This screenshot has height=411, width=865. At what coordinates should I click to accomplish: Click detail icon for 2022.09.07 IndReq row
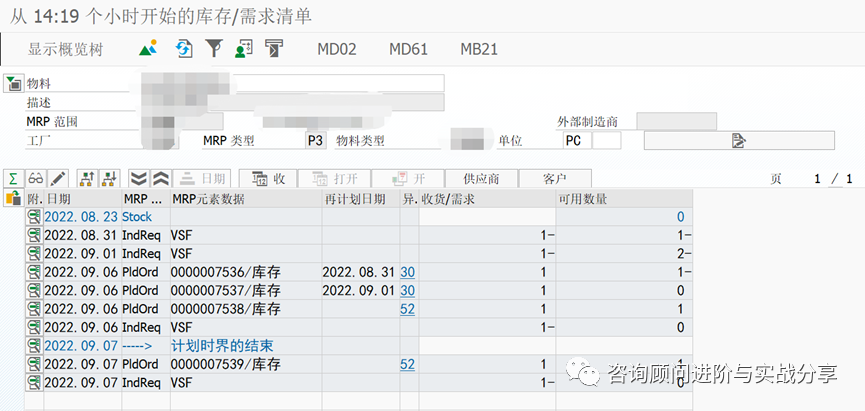pyautogui.click(x=35, y=382)
